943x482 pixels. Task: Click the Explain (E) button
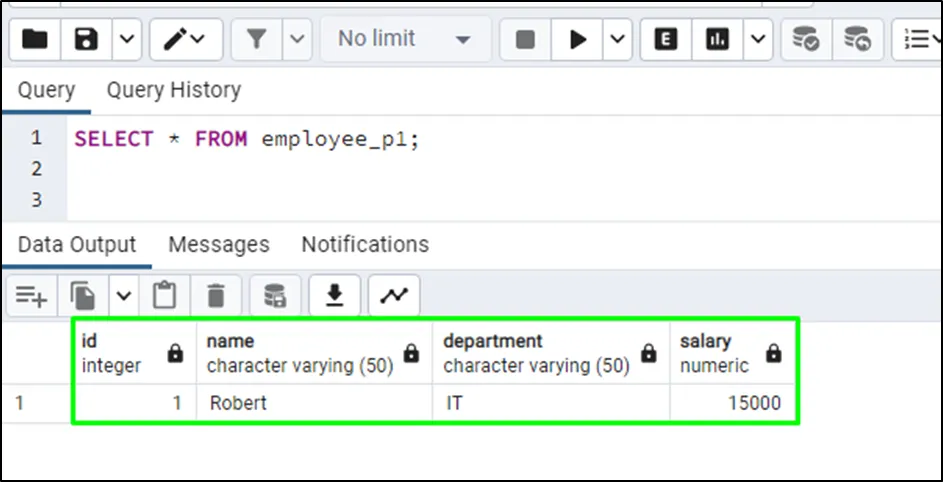click(666, 39)
